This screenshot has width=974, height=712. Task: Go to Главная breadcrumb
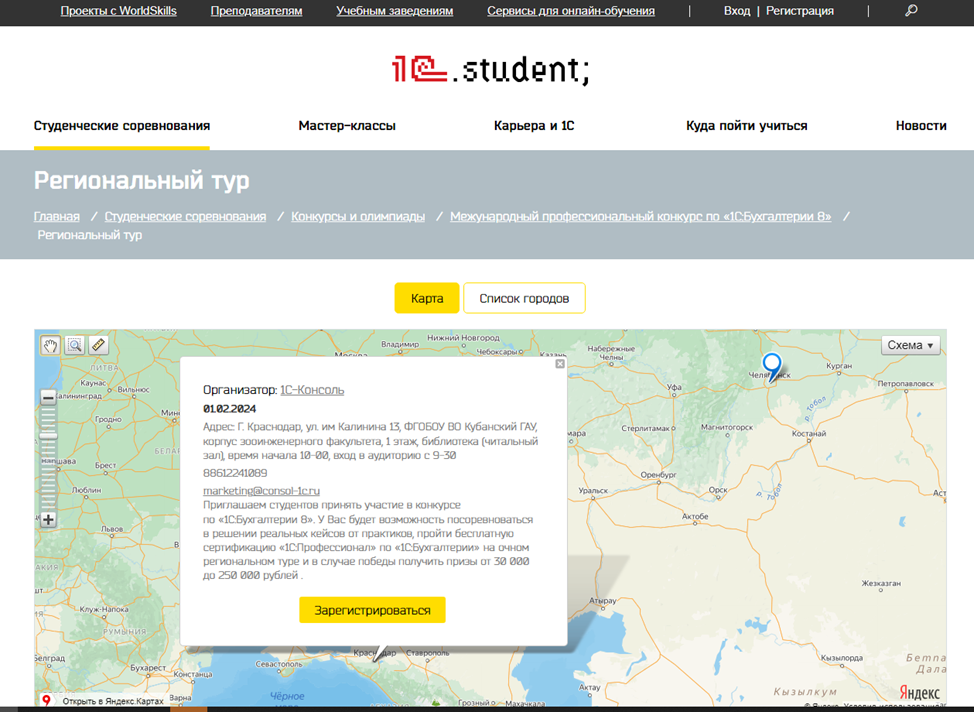coord(57,216)
